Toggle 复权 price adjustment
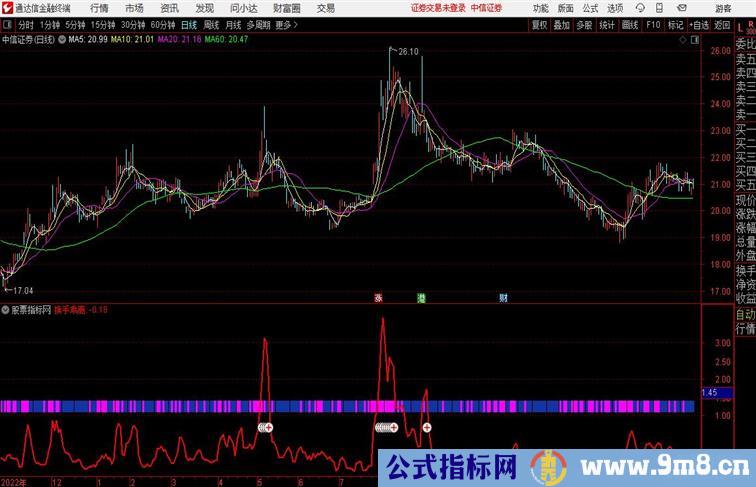Viewport: 756px width, 487px height. [x=539, y=24]
